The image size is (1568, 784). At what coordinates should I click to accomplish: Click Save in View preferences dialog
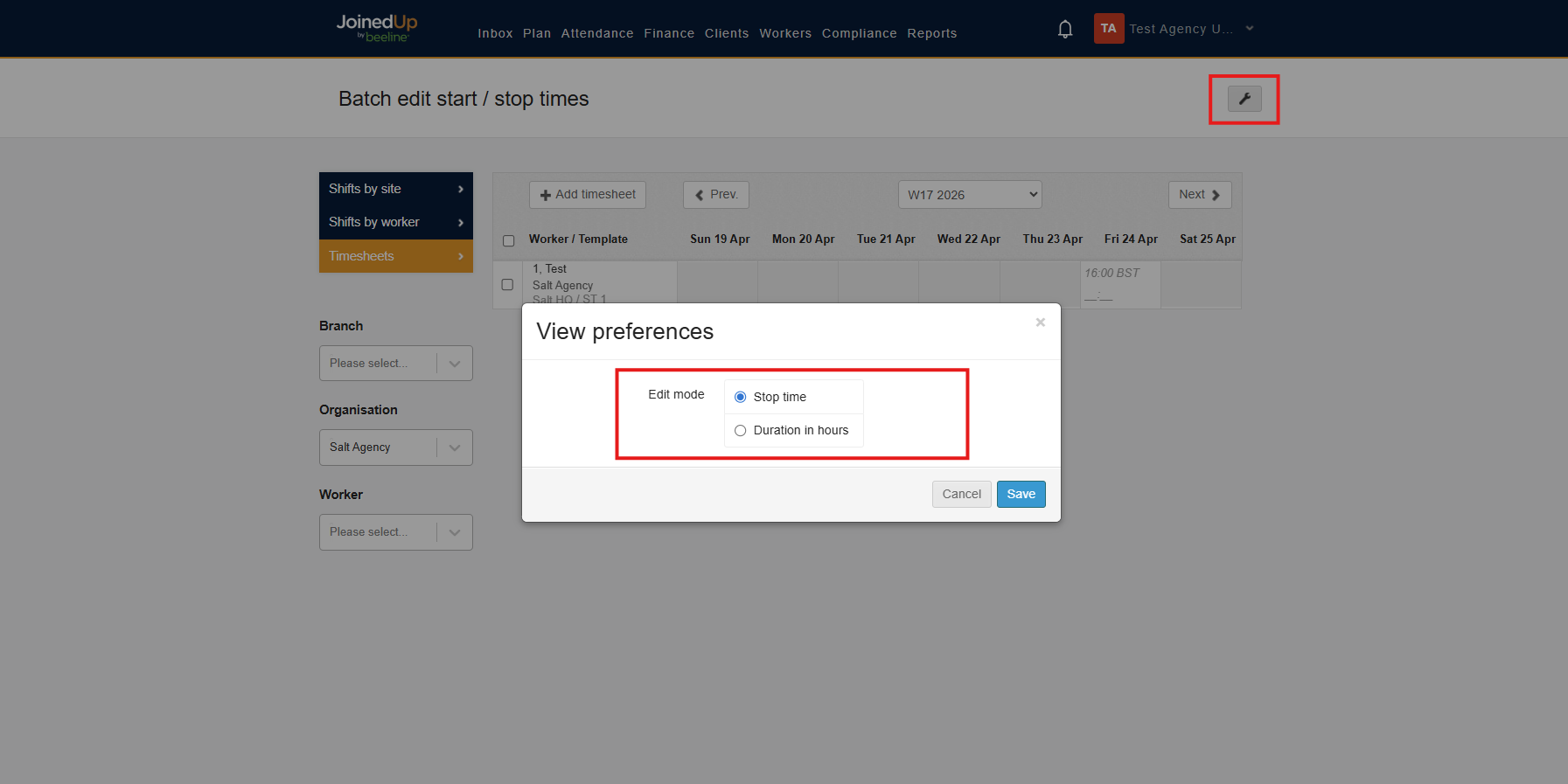pyautogui.click(x=1021, y=494)
